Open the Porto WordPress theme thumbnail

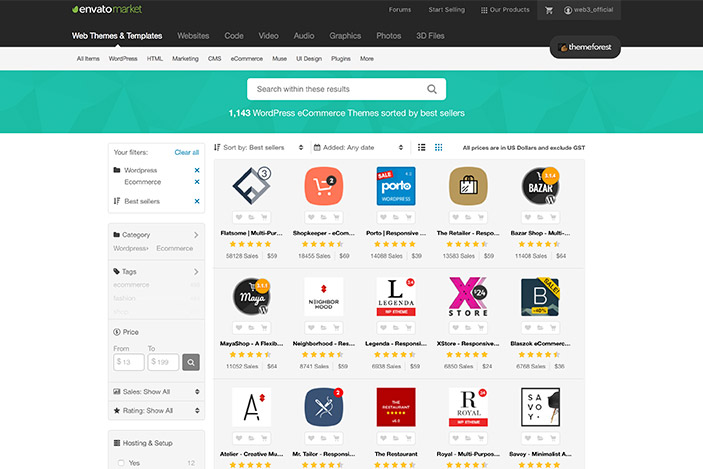(396, 186)
